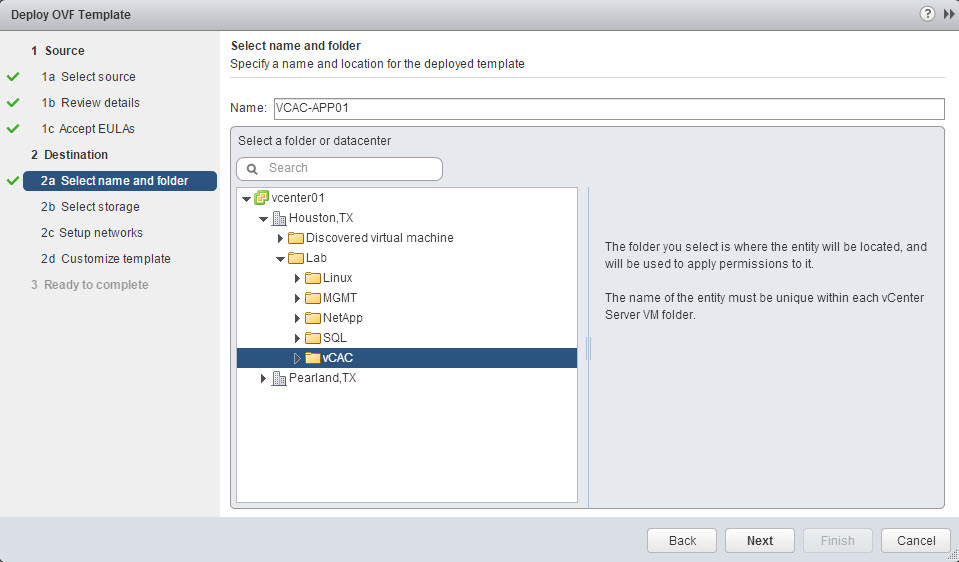Click the NetApp folder icon
Image resolution: width=959 pixels, height=562 pixels.
point(313,318)
